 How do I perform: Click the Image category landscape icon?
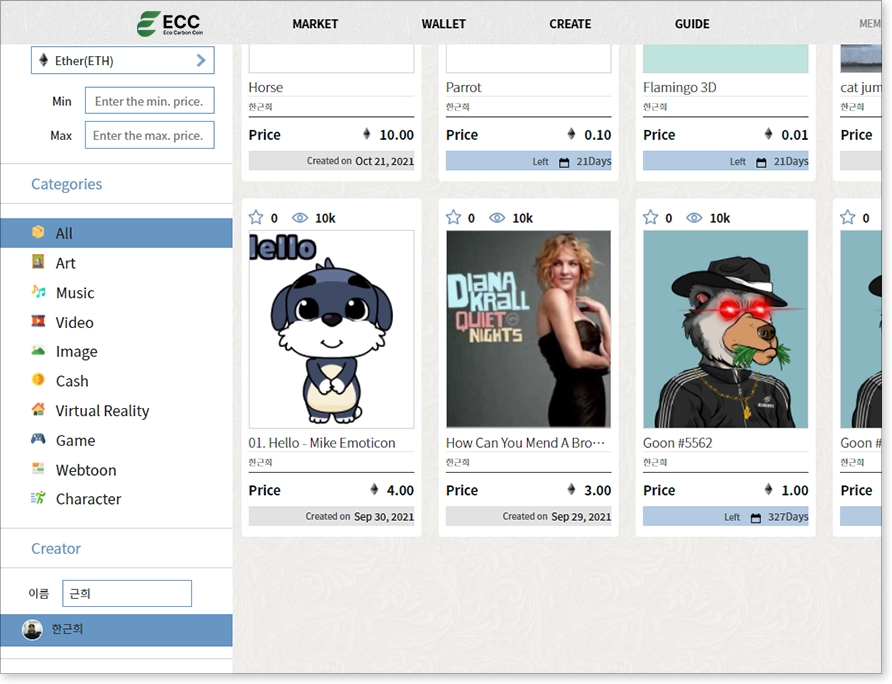(38, 351)
